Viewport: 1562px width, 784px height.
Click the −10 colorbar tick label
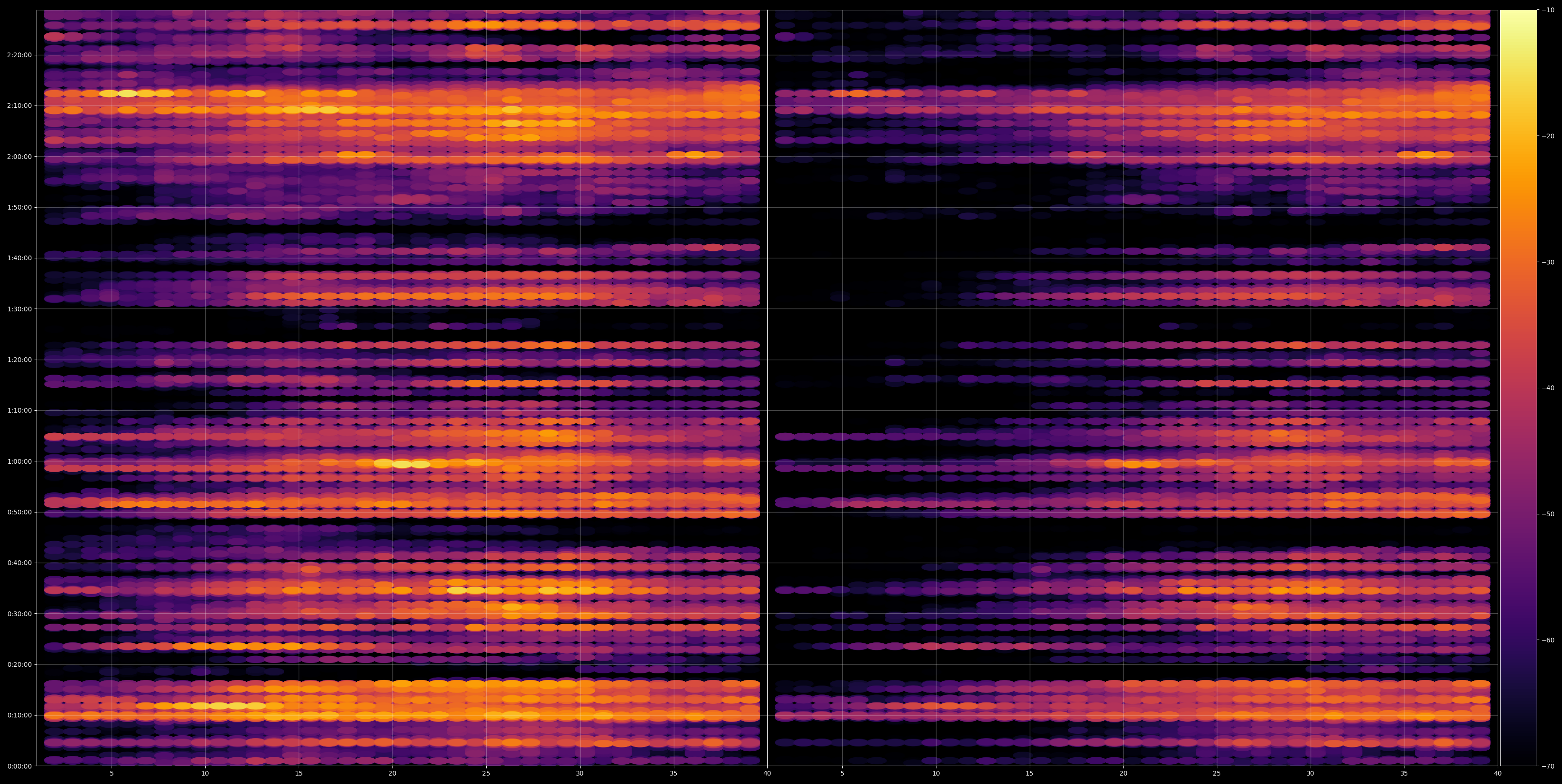[1548, 10]
